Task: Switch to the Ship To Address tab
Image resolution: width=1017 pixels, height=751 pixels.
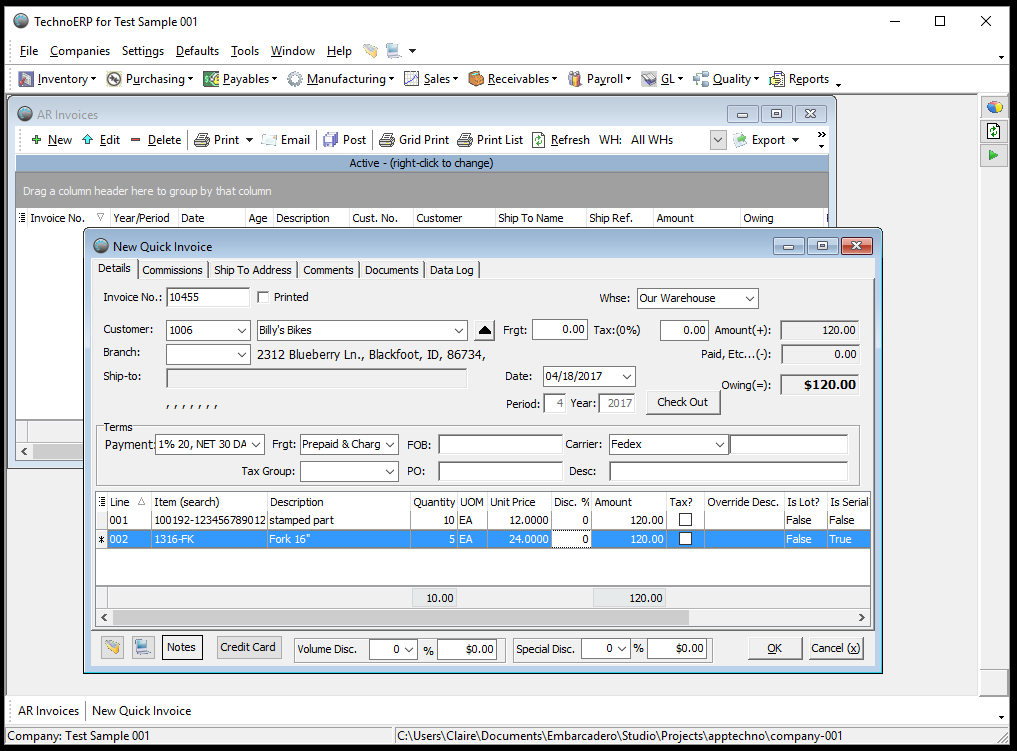Action: [252, 270]
